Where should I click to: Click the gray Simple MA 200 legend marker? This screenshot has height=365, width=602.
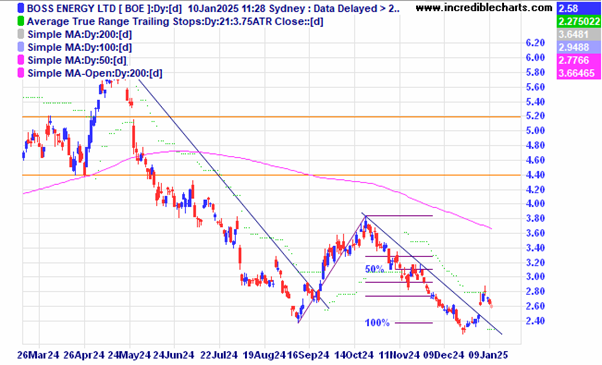point(20,35)
